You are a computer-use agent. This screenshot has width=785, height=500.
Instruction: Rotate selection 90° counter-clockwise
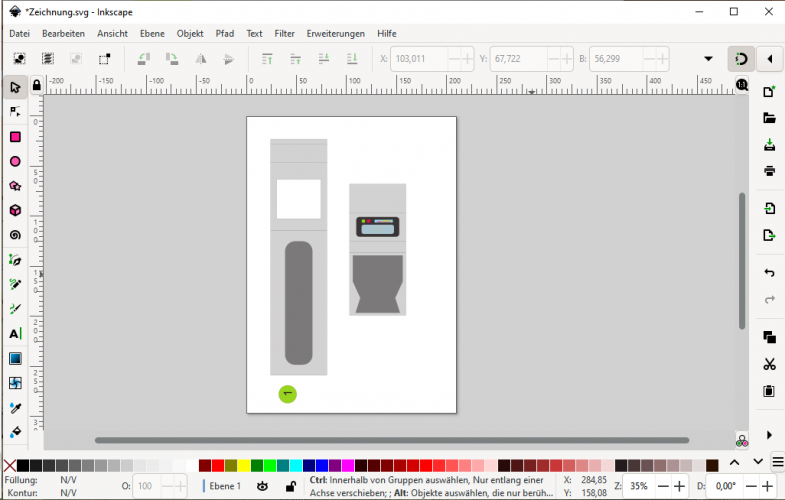(x=144, y=59)
